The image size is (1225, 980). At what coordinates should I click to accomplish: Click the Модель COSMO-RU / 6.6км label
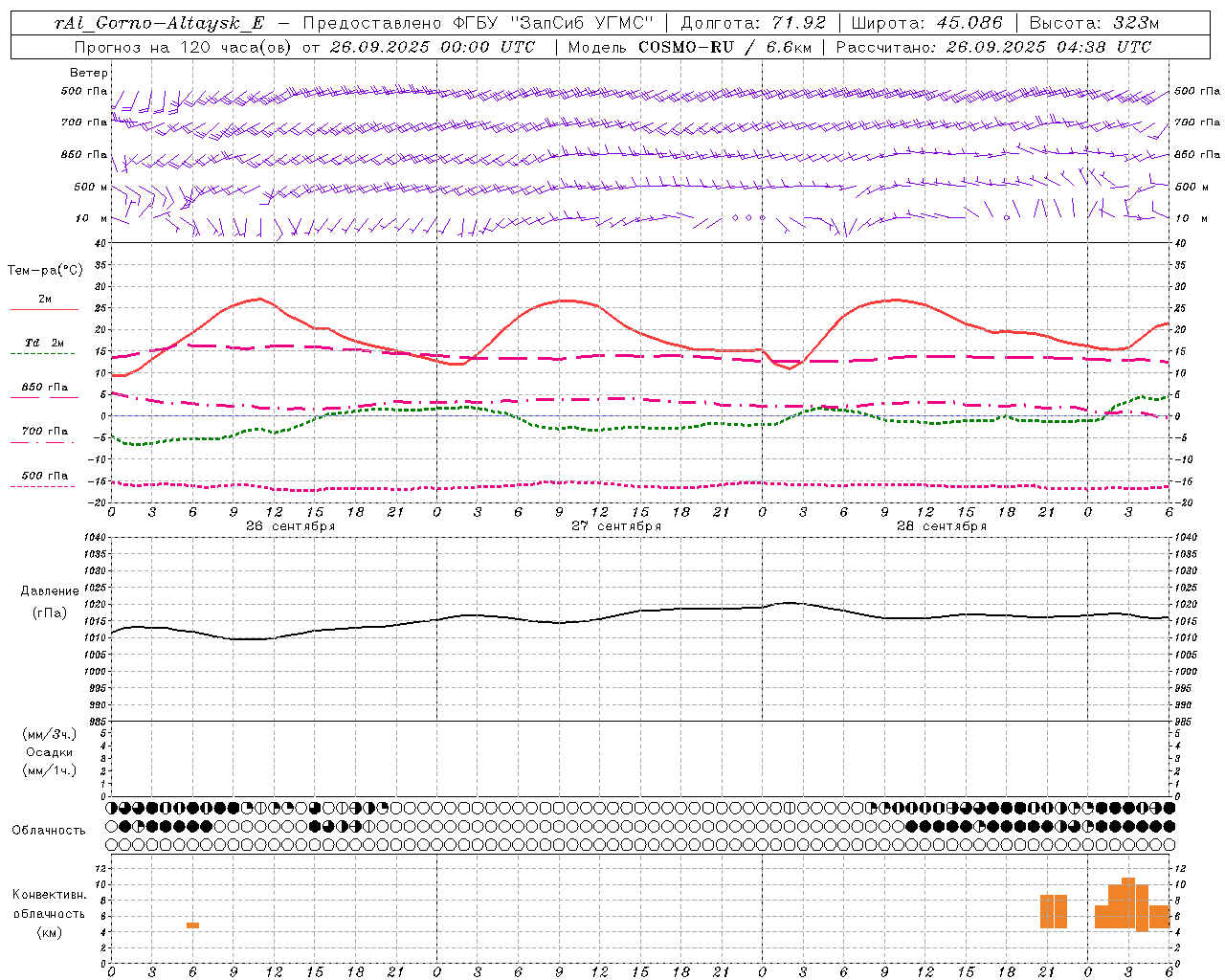pyautogui.click(x=689, y=47)
